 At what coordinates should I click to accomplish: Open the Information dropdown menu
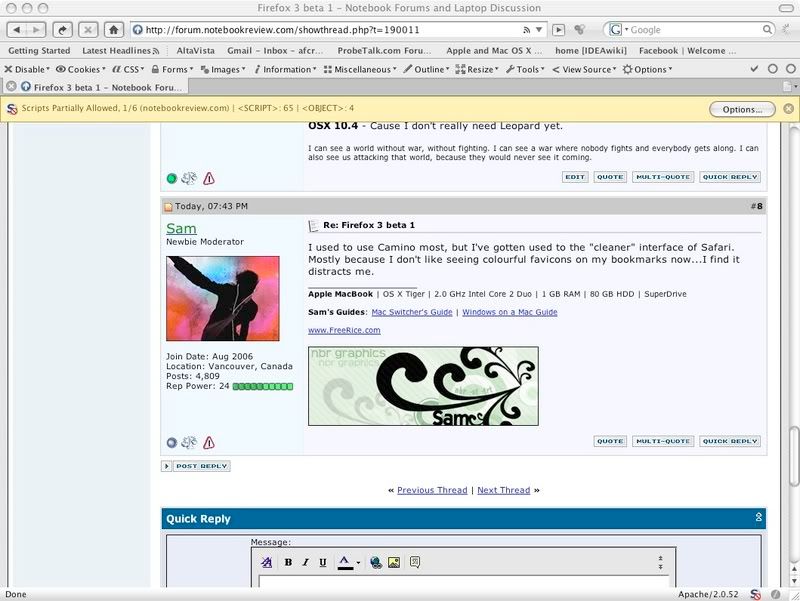click(286, 69)
